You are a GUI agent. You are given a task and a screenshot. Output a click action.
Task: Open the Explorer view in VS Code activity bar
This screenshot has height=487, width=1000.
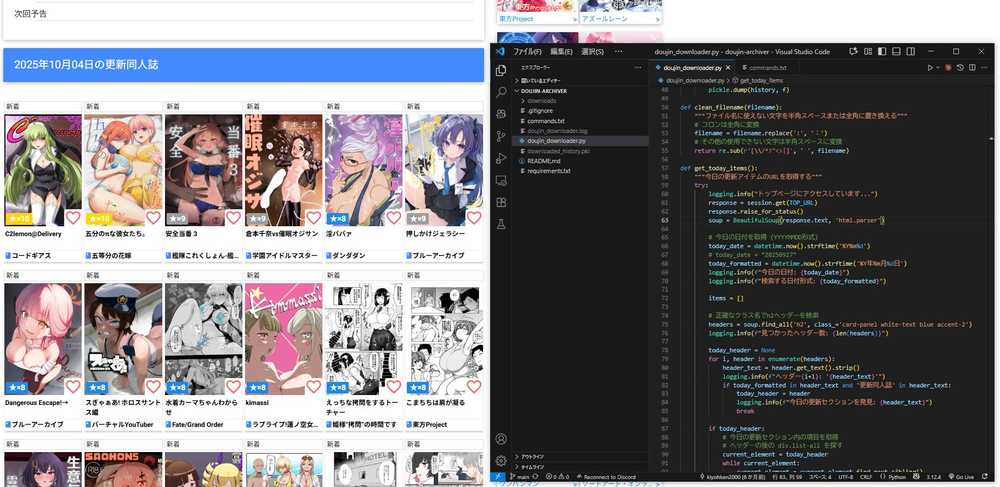pyautogui.click(x=501, y=70)
